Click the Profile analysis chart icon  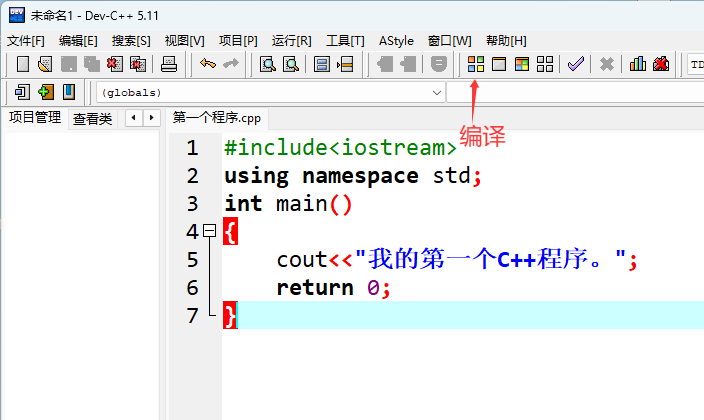click(x=638, y=64)
